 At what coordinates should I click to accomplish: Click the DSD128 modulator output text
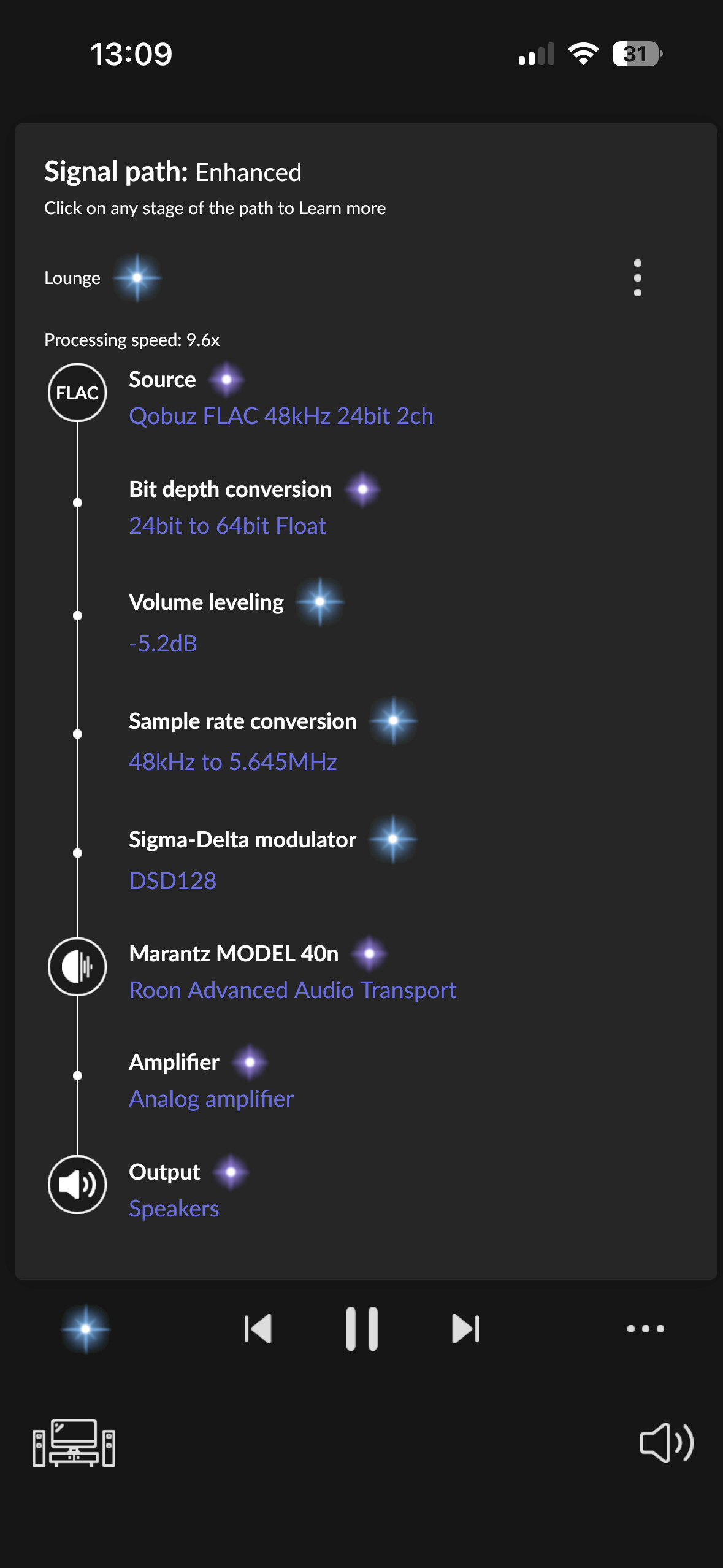[x=172, y=881]
